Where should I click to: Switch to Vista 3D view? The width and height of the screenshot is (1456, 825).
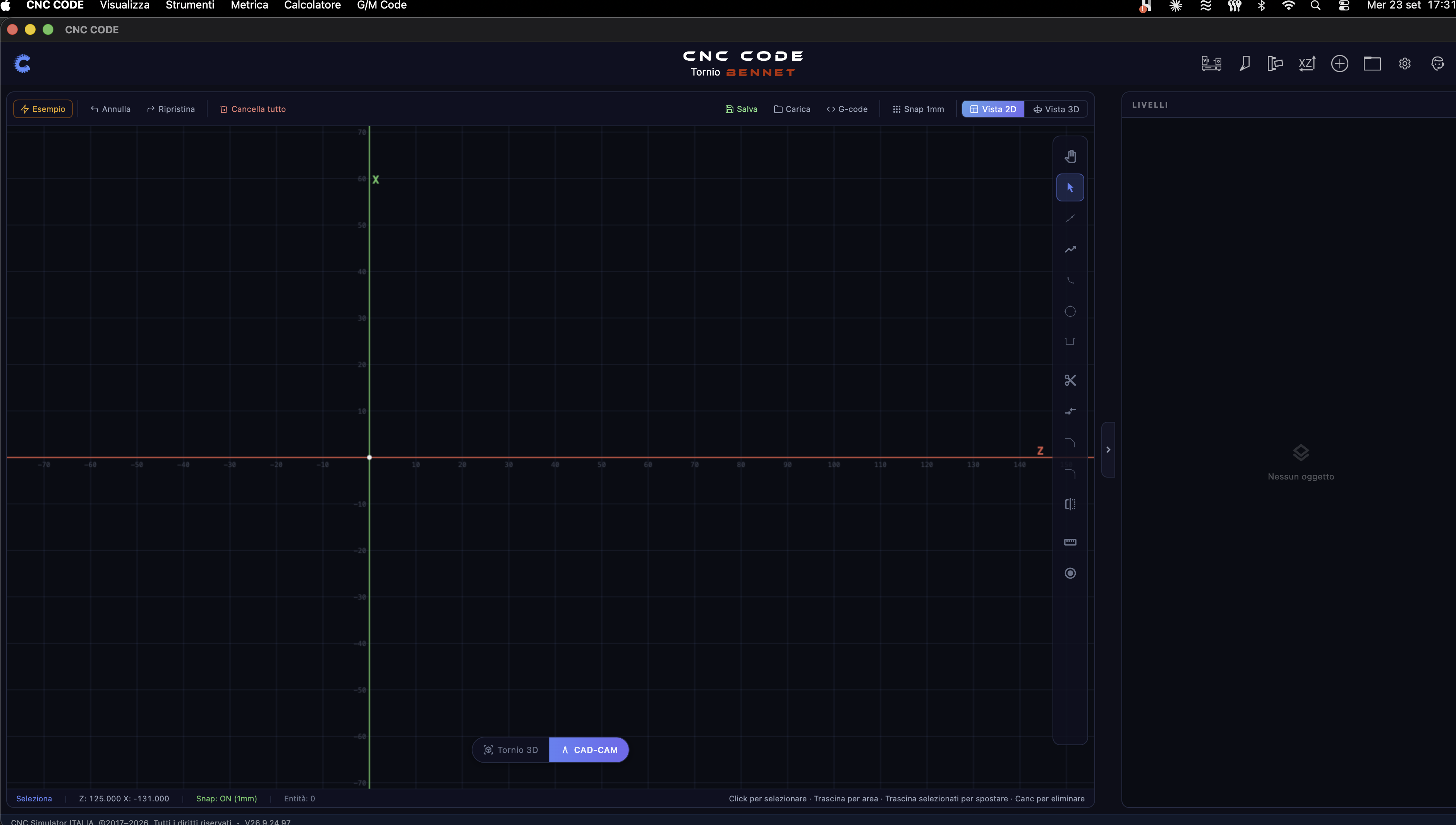coord(1056,109)
